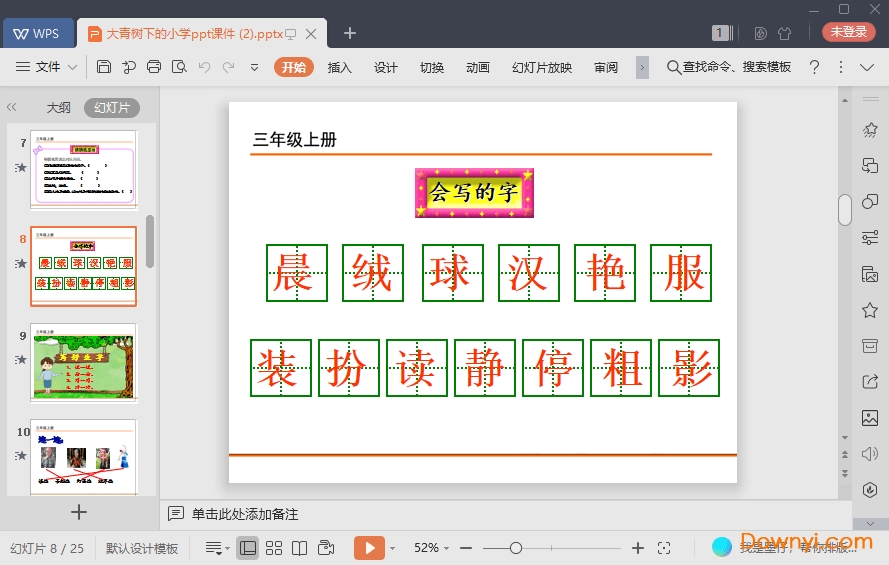Select slide 10 thumbnail

click(84, 457)
